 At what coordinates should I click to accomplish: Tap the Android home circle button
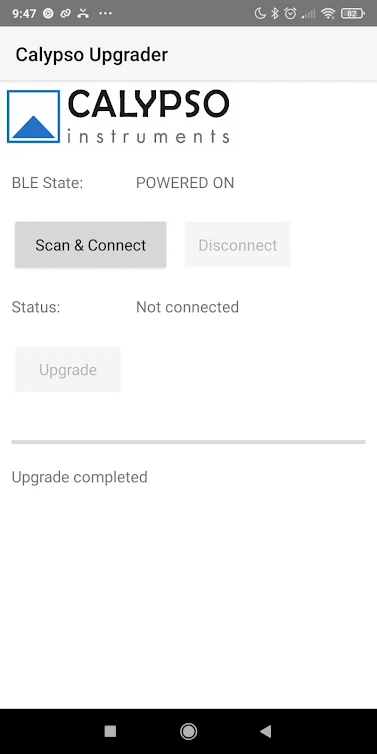pyautogui.click(x=188, y=731)
